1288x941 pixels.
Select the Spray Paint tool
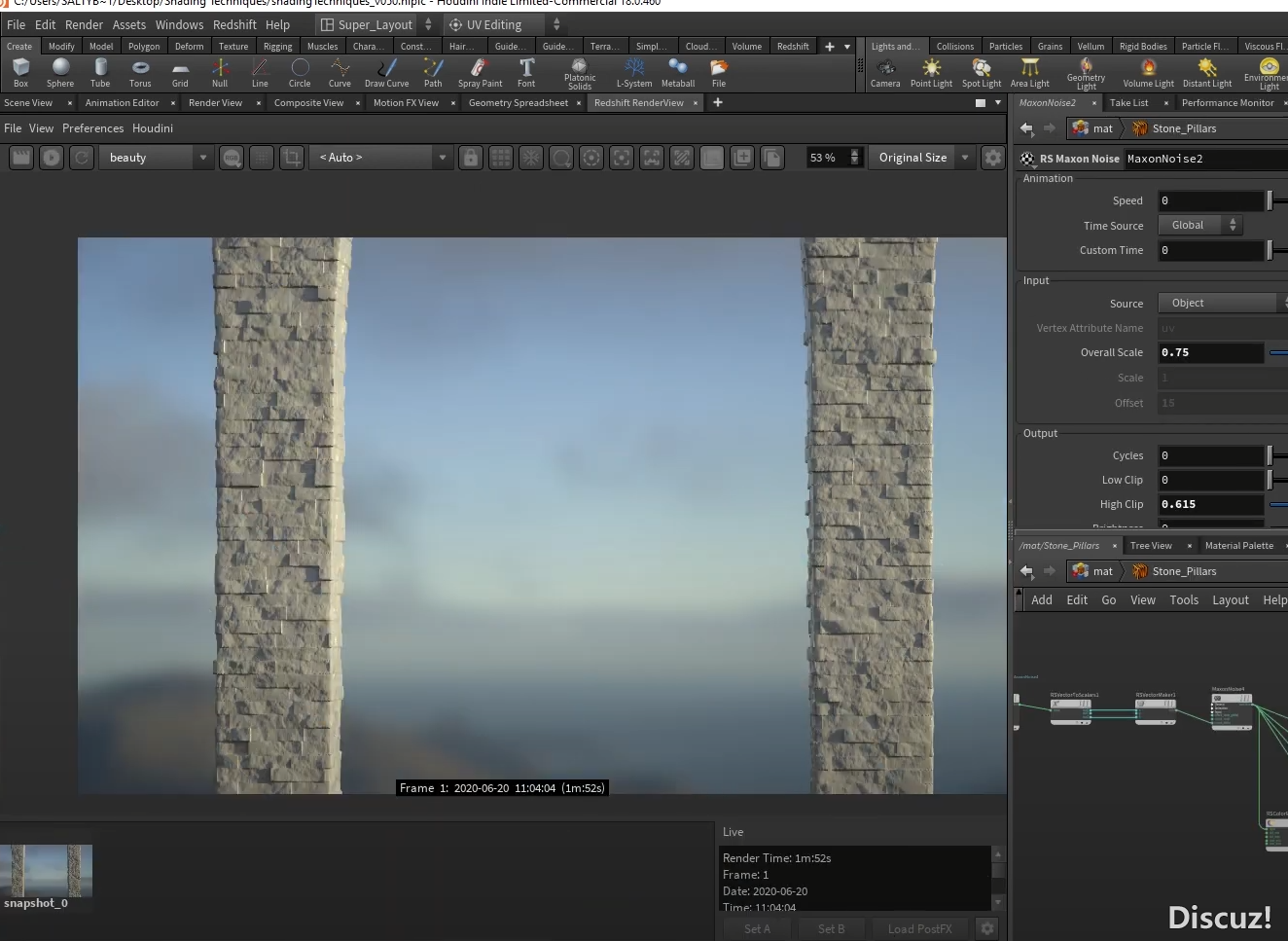tap(480, 73)
